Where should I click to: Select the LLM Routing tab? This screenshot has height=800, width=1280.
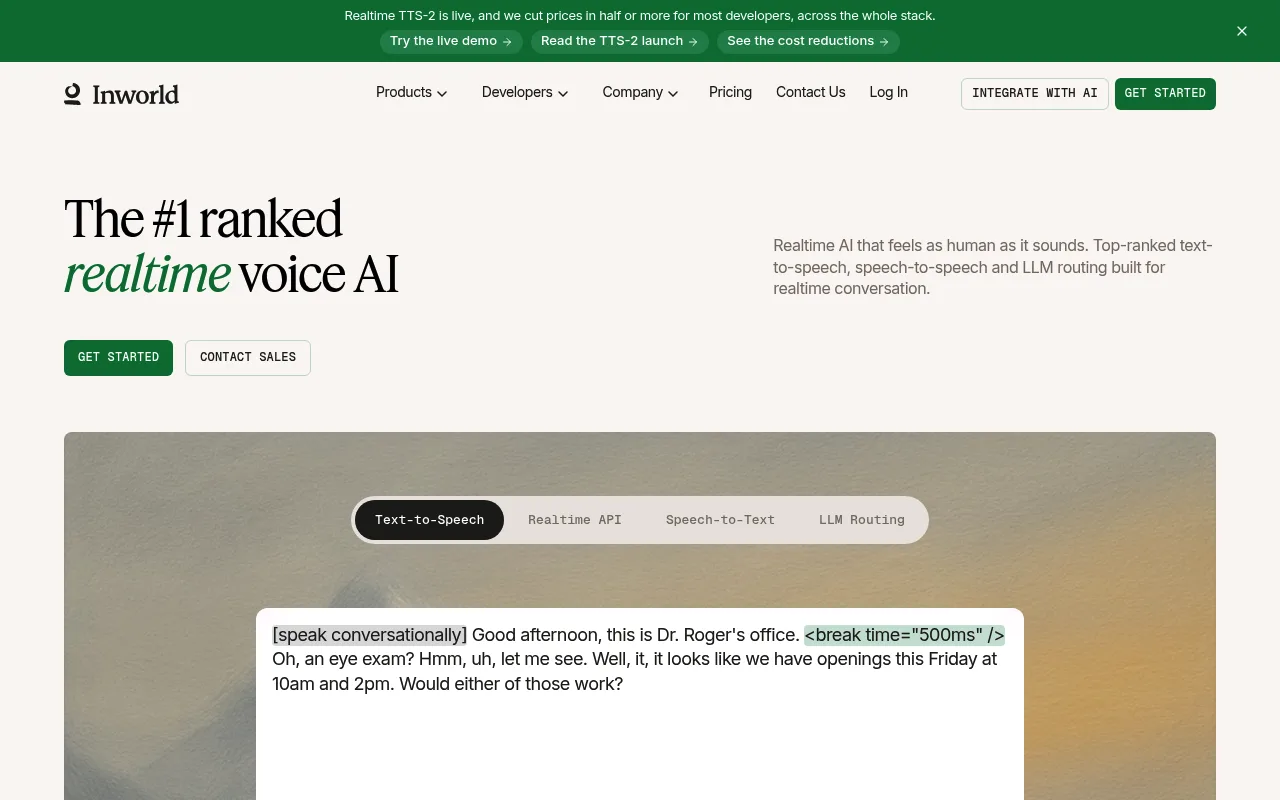[862, 520]
